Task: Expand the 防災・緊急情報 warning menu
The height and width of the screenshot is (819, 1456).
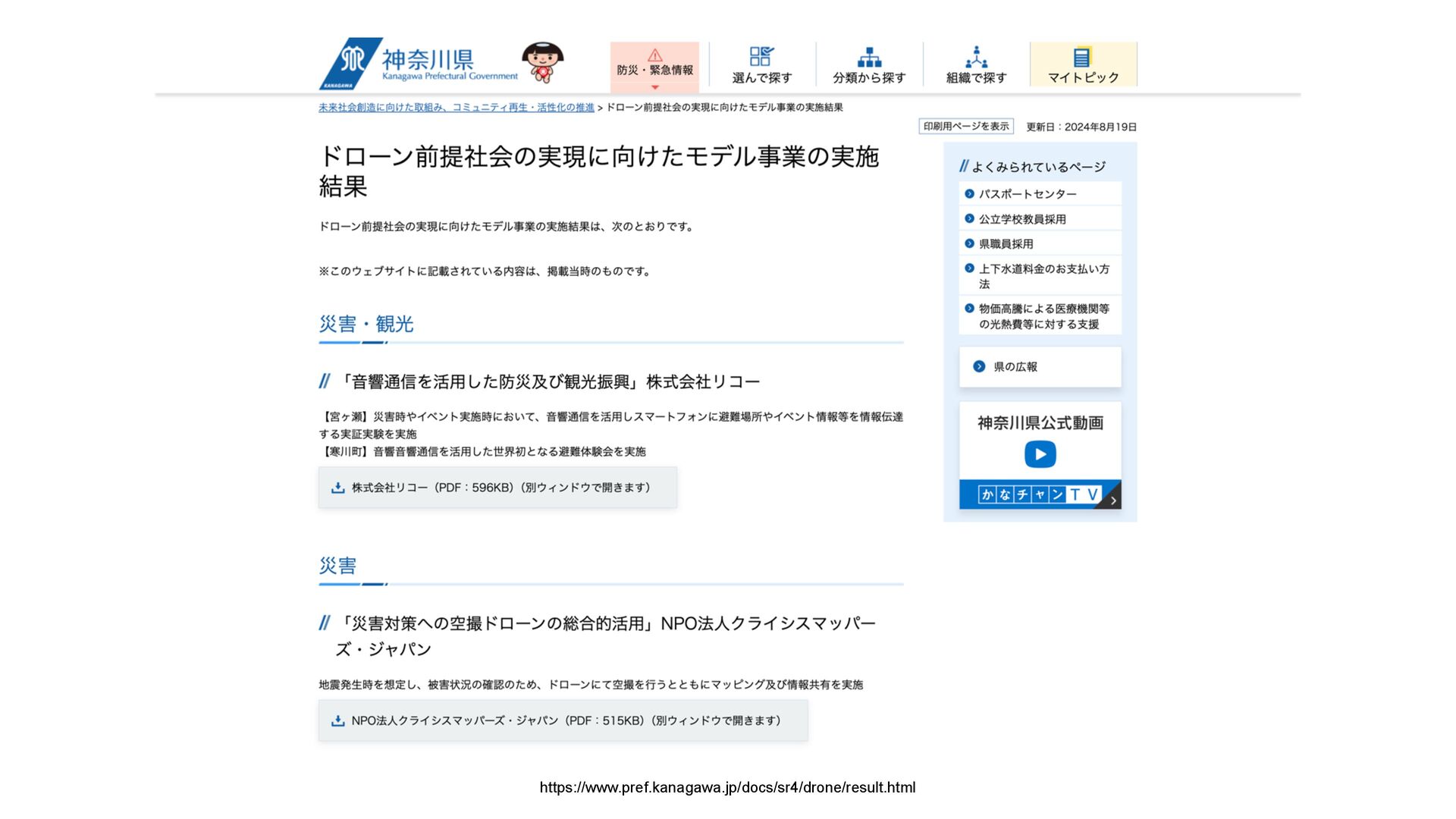Action: pyautogui.click(x=654, y=66)
